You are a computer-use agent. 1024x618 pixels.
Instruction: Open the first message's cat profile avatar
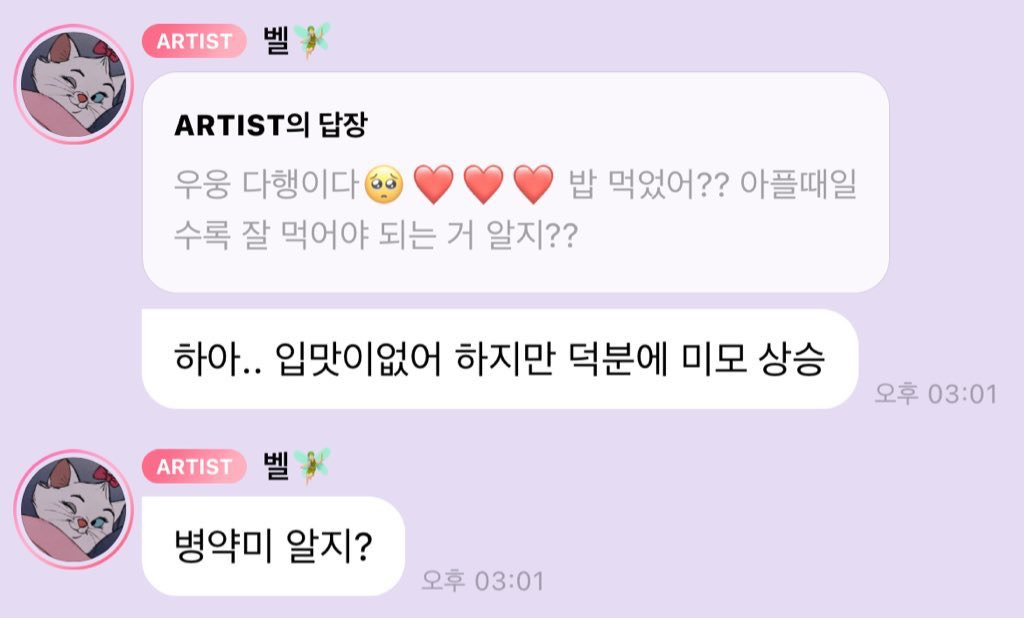pos(74,84)
